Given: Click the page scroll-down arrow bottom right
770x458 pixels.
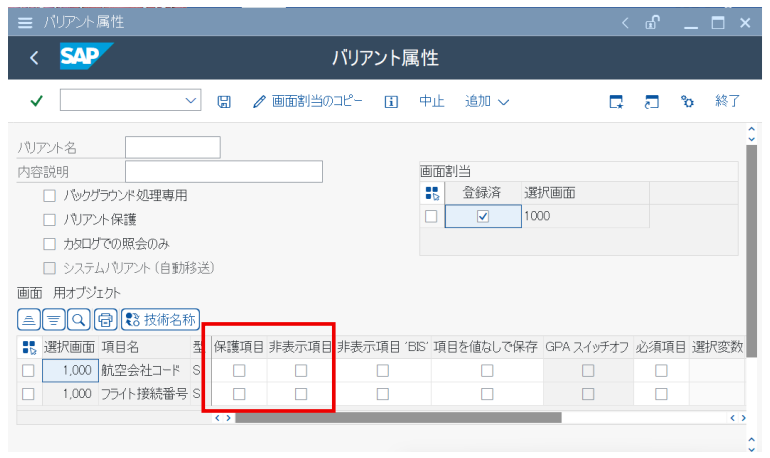Looking at the screenshot, I should [751, 449].
